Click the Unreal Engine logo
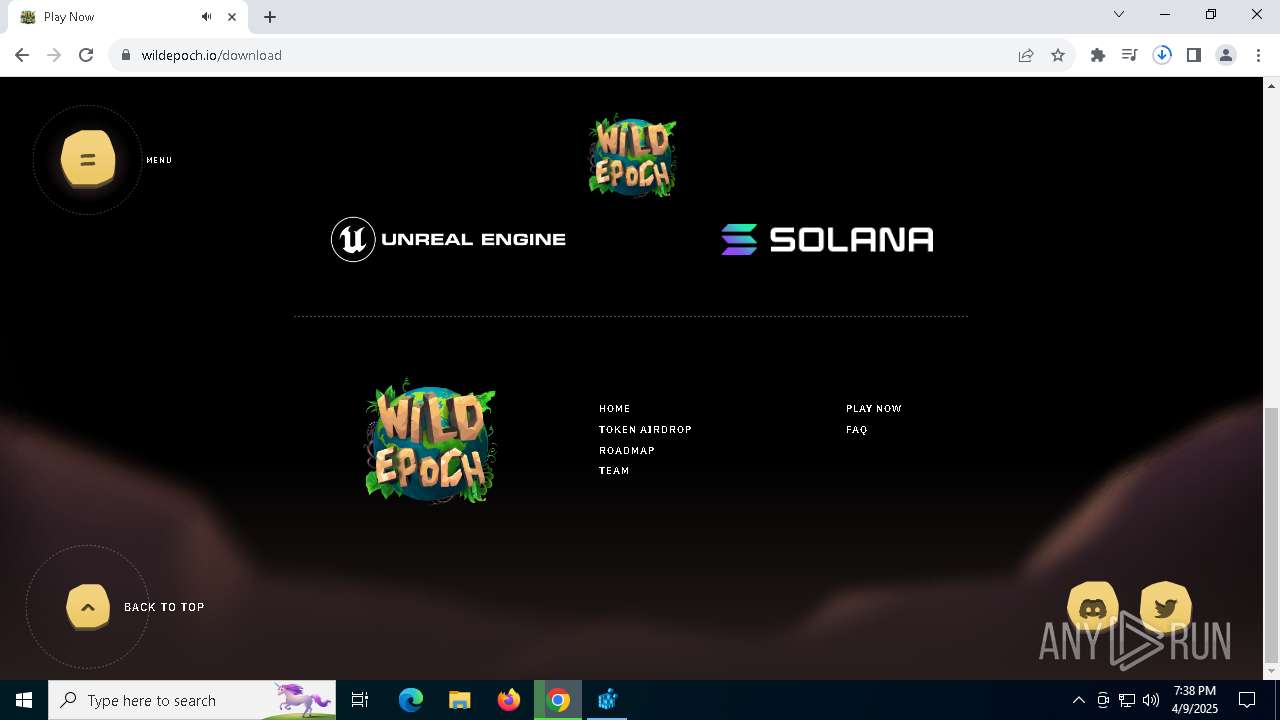Viewport: 1280px width, 720px height. click(x=448, y=239)
